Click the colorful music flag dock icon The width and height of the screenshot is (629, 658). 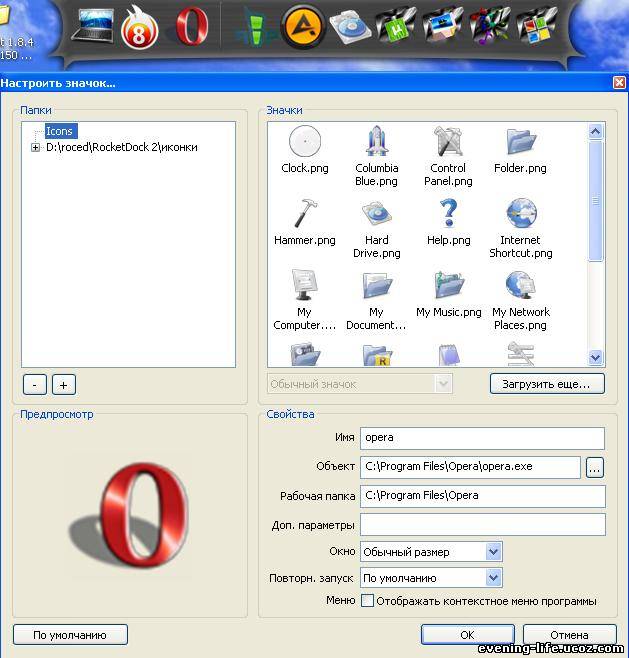tap(489, 26)
